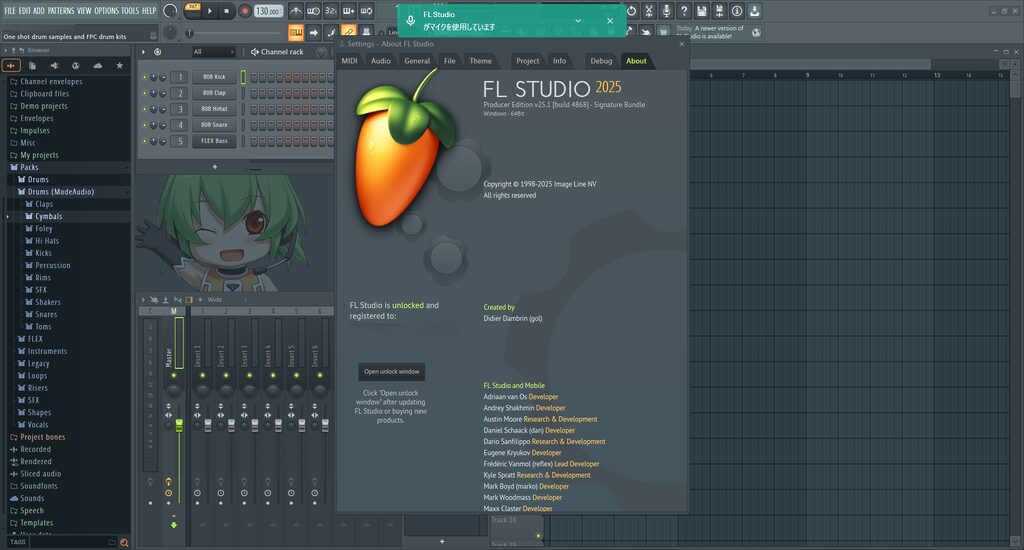
Task: Dismiss the FL Studio microphone notification
Action: click(x=610, y=21)
